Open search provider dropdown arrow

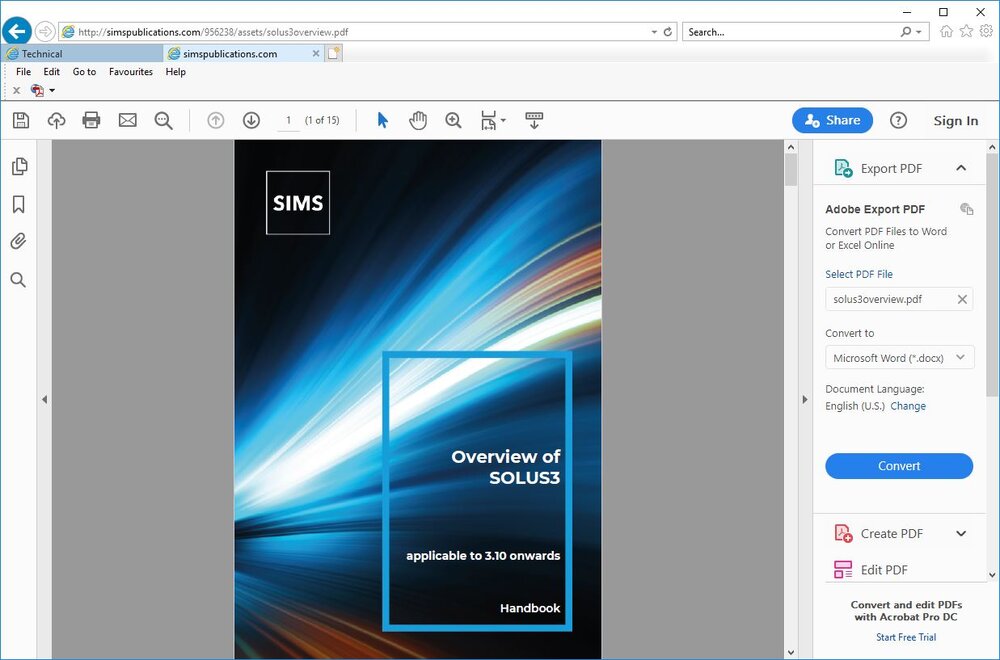click(919, 31)
